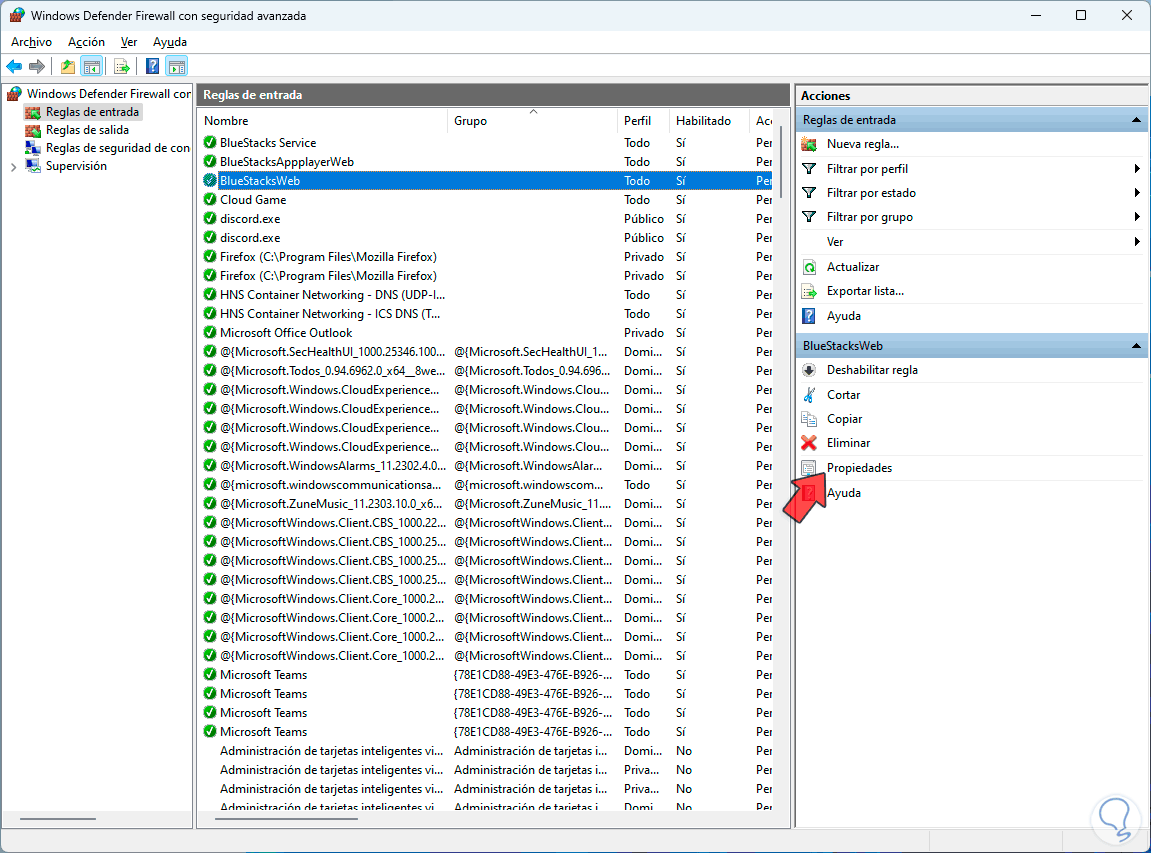Open the Filtrar por grupo submenu arrow
This screenshot has height=853, width=1151.
coord(1136,217)
